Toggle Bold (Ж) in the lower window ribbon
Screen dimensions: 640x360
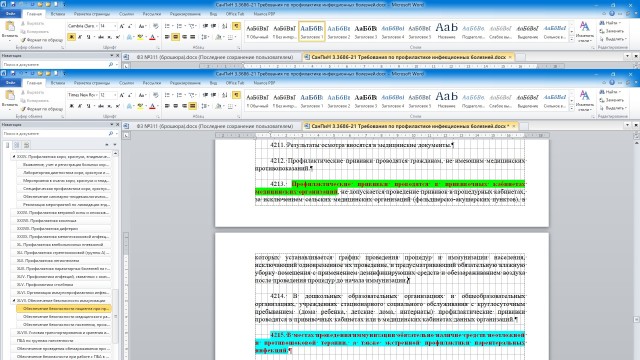pyautogui.click(x=71, y=106)
